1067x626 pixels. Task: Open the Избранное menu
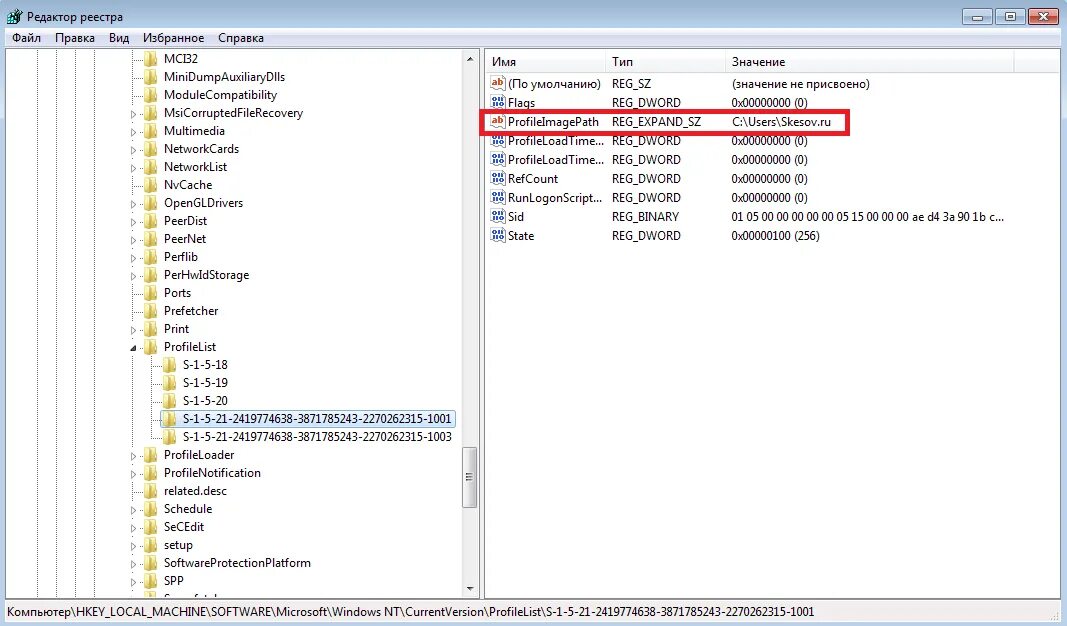tap(174, 37)
